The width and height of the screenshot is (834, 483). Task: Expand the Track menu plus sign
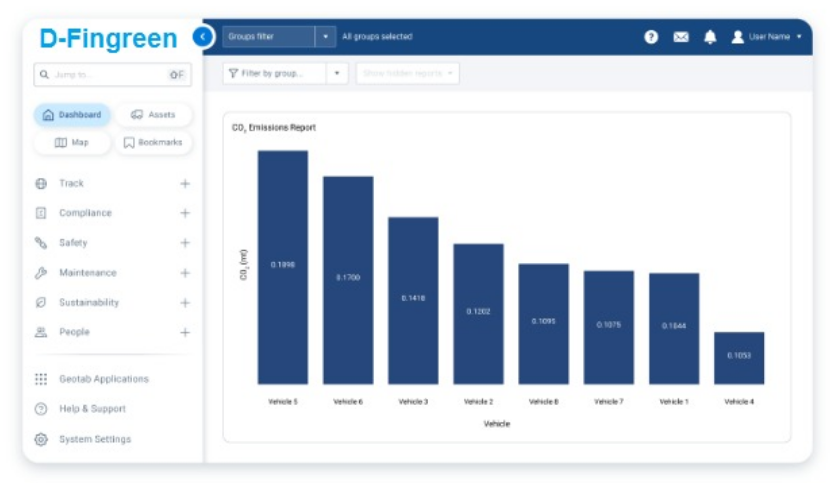click(185, 184)
